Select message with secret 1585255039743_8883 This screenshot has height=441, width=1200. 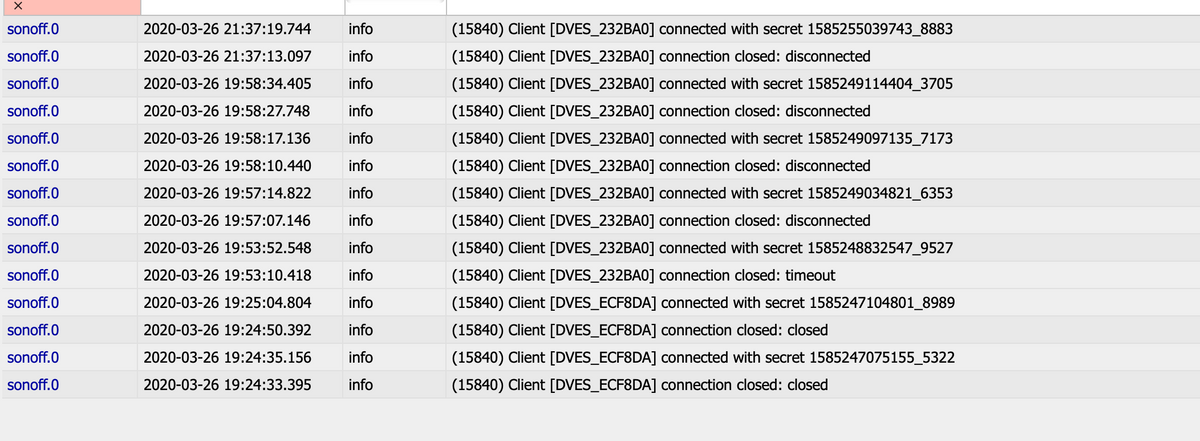[x=701, y=29]
